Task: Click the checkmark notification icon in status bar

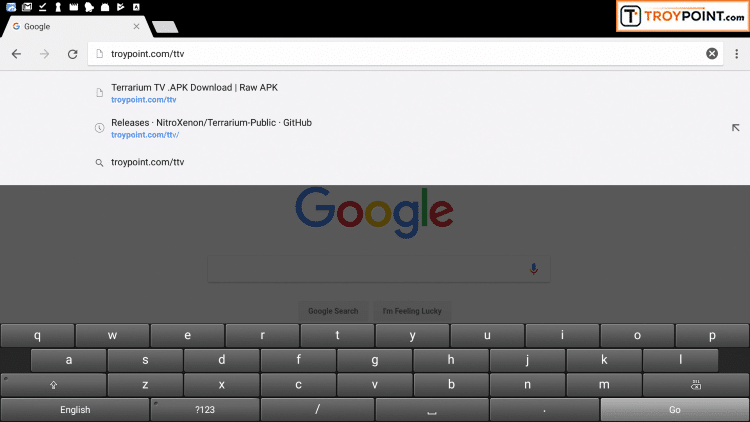Action: [x=43, y=7]
